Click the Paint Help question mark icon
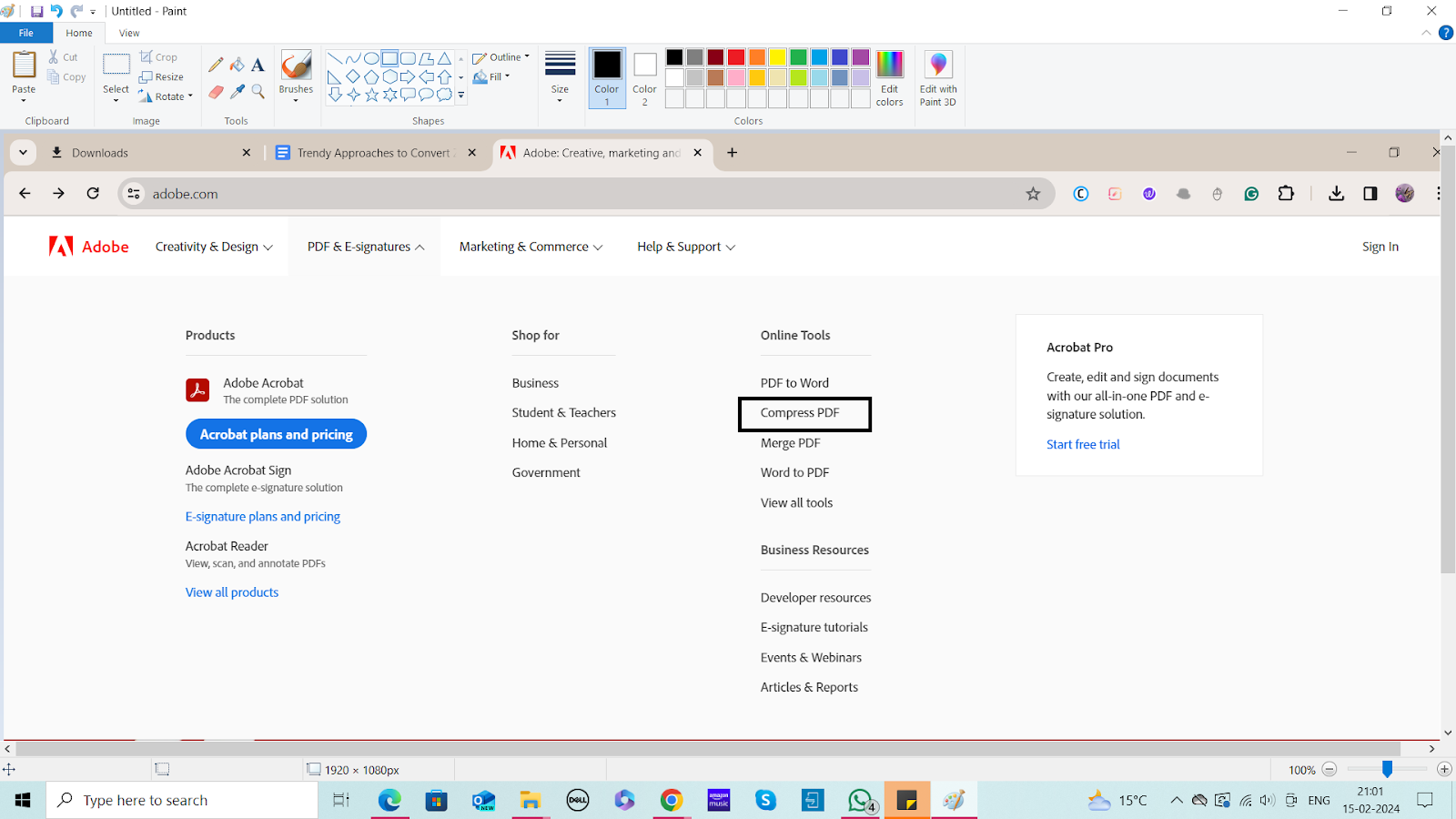Viewport: 1456px width, 819px height. click(1446, 33)
